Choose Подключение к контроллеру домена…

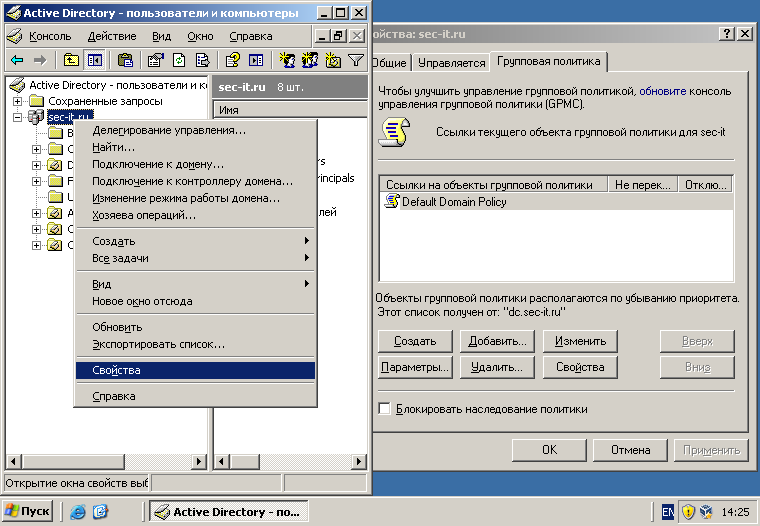point(195,181)
